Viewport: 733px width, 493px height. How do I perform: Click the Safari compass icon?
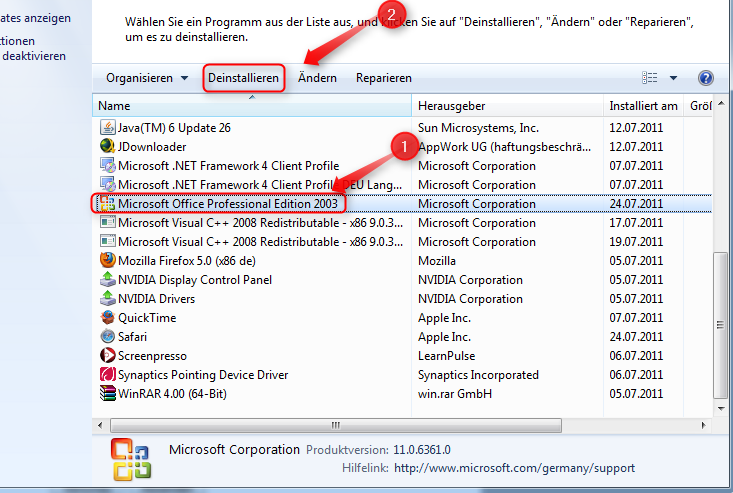[108, 337]
